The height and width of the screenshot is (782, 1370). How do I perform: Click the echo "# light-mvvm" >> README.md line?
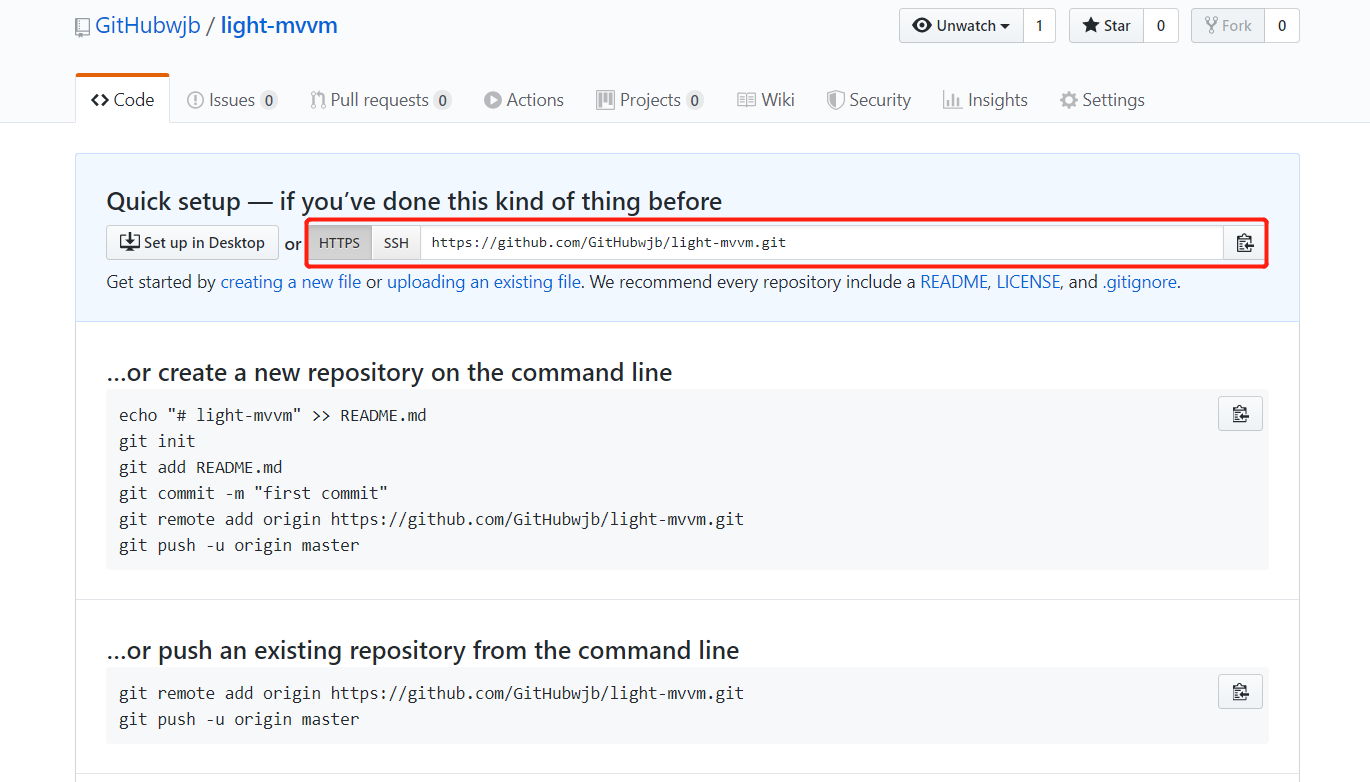pos(273,415)
